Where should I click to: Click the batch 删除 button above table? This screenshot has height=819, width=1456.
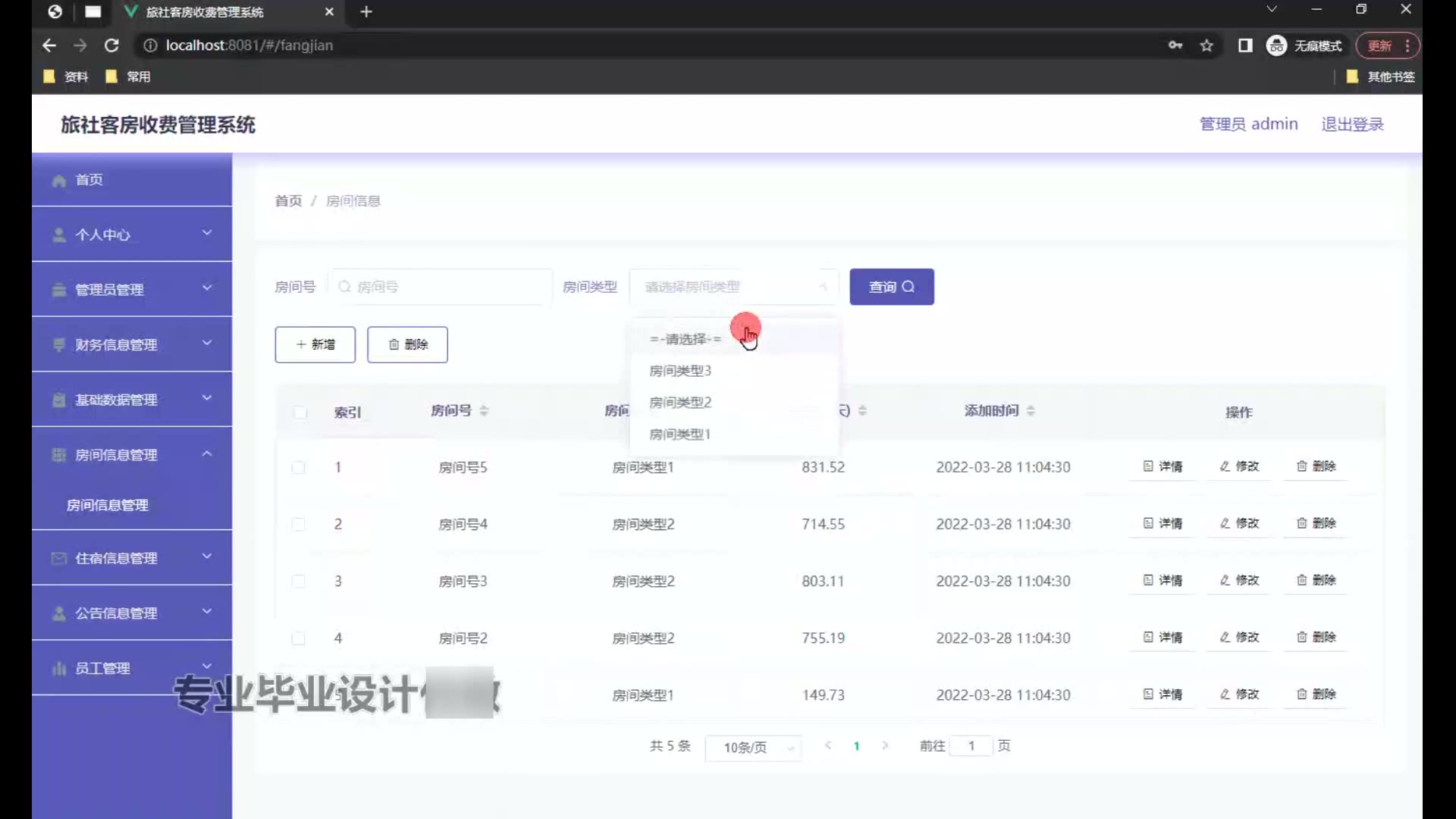407,344
